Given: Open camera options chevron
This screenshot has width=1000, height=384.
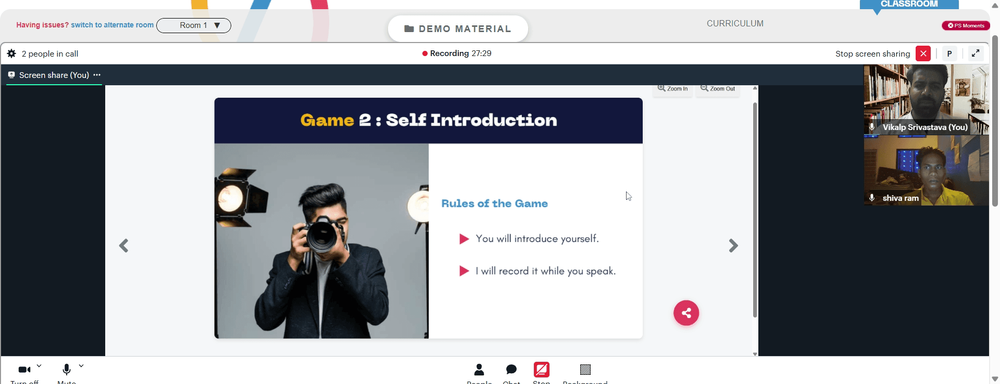Looking at the screenshot, I should (39, 366).
